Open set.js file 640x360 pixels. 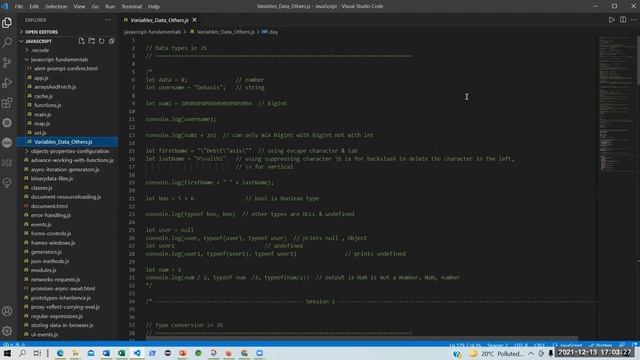click(x=40, y=133)
